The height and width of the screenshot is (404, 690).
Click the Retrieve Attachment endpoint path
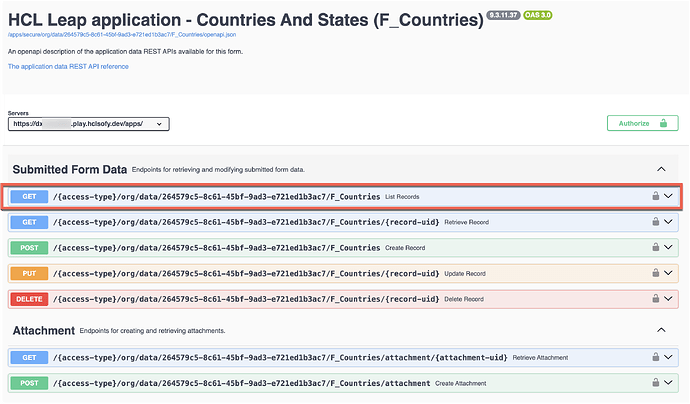click(280, 357)
